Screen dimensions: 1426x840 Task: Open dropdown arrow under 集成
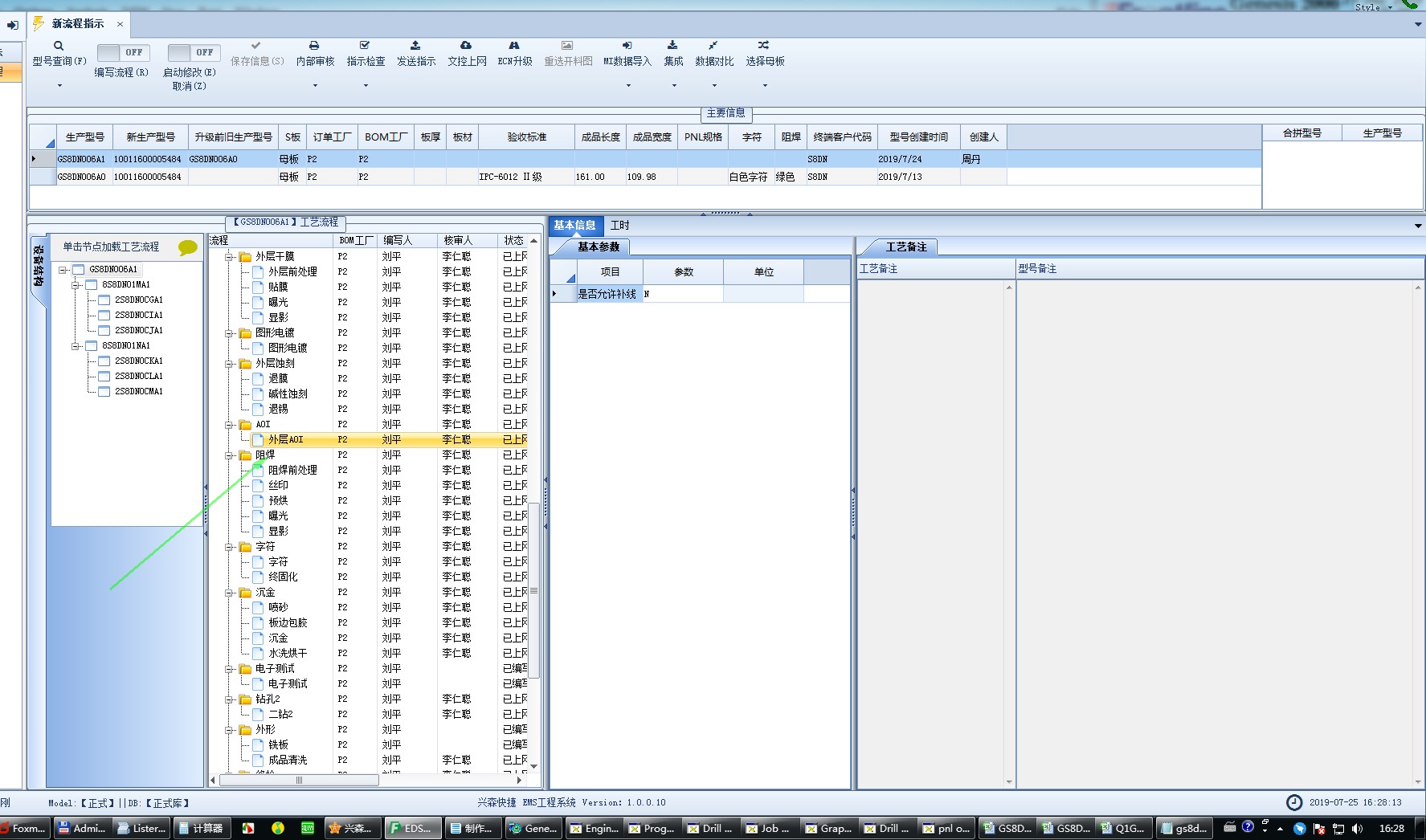coord(674,86)
